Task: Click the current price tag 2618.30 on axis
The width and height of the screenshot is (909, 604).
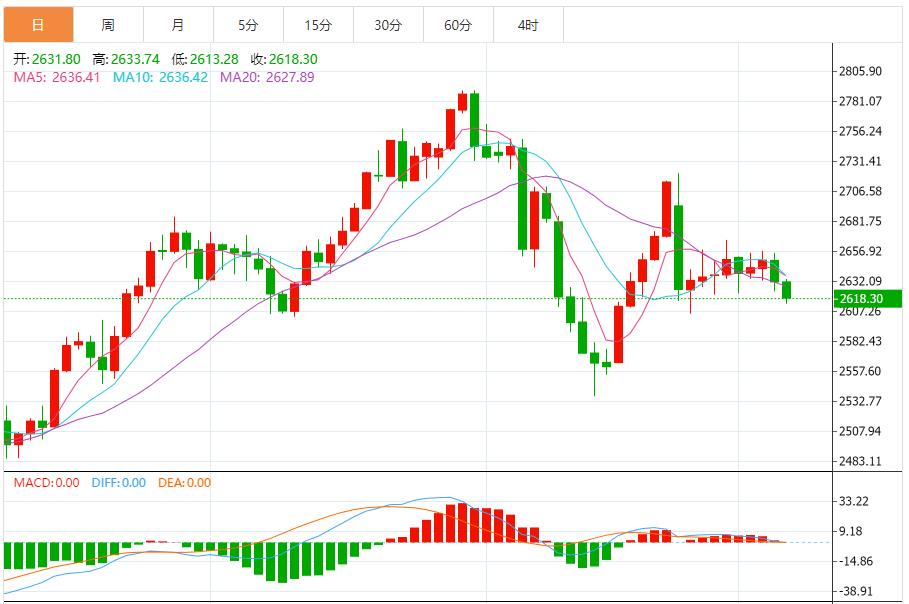Action: pos(860,298)
